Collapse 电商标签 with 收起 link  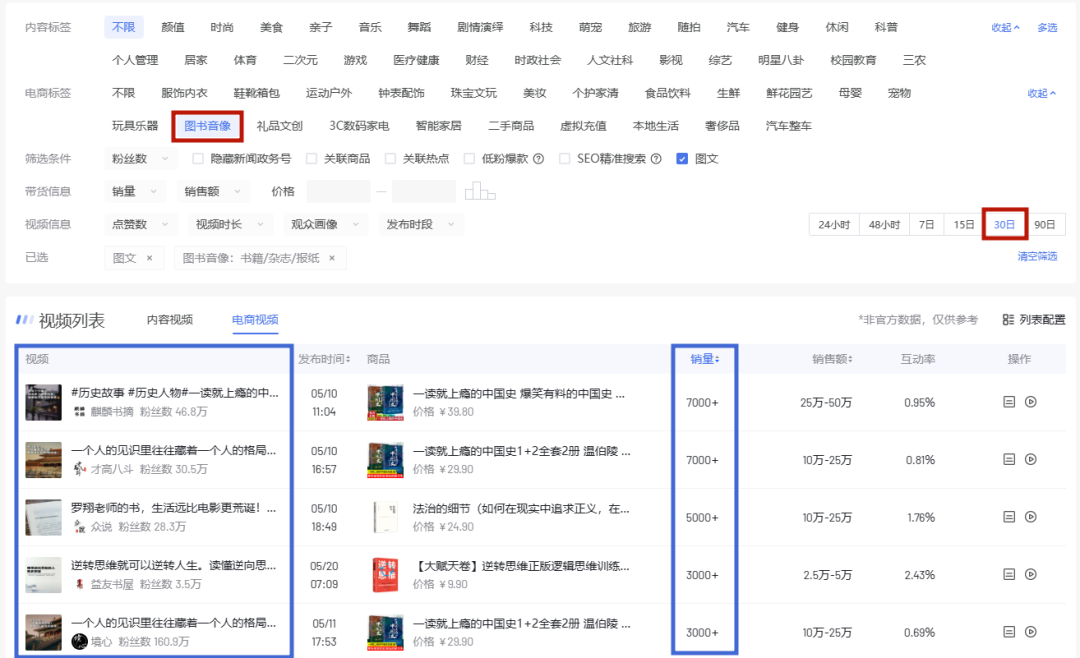pyautogui.click(x=1041, y=93)
